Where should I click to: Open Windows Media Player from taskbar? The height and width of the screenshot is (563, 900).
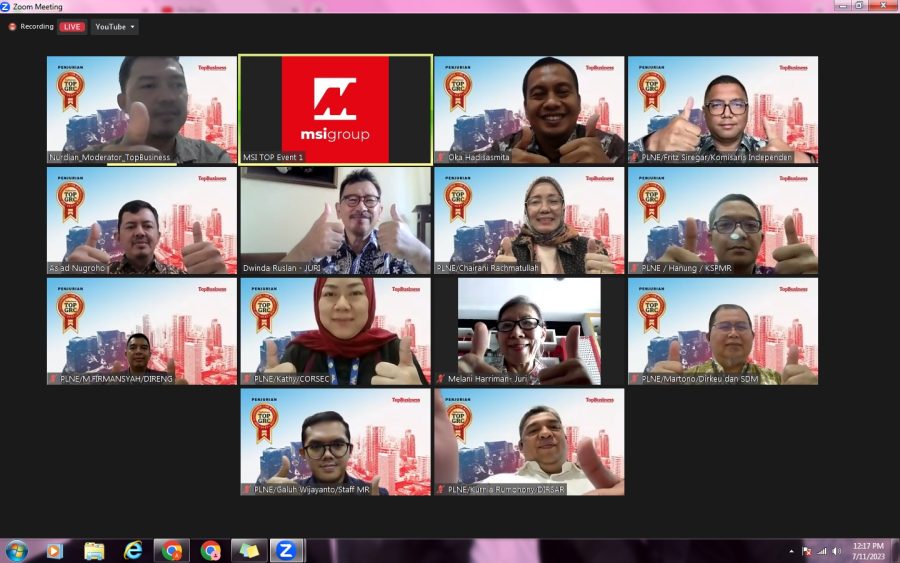coord(54,551)
